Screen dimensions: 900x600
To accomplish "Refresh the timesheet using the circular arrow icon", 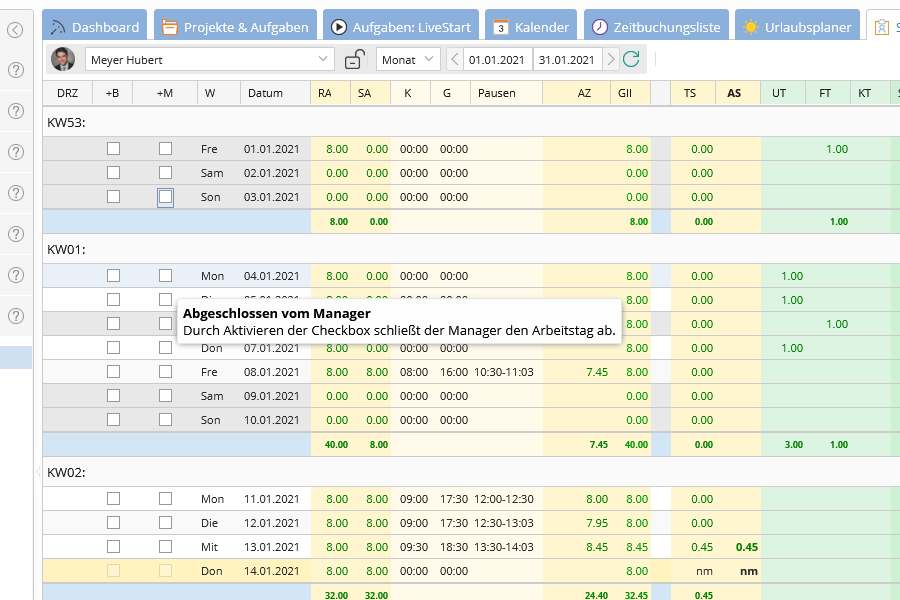I will tap(630, 59).
